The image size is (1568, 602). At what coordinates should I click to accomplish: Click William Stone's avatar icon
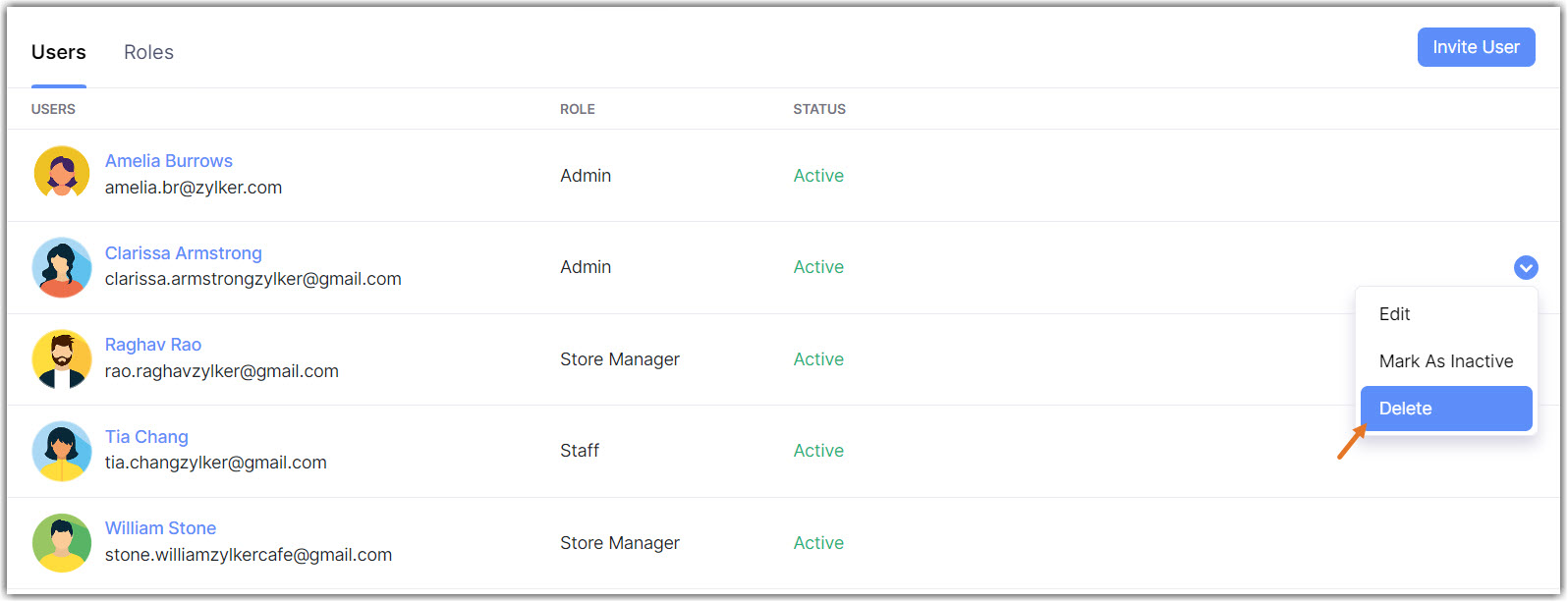(x=62, y=542)
